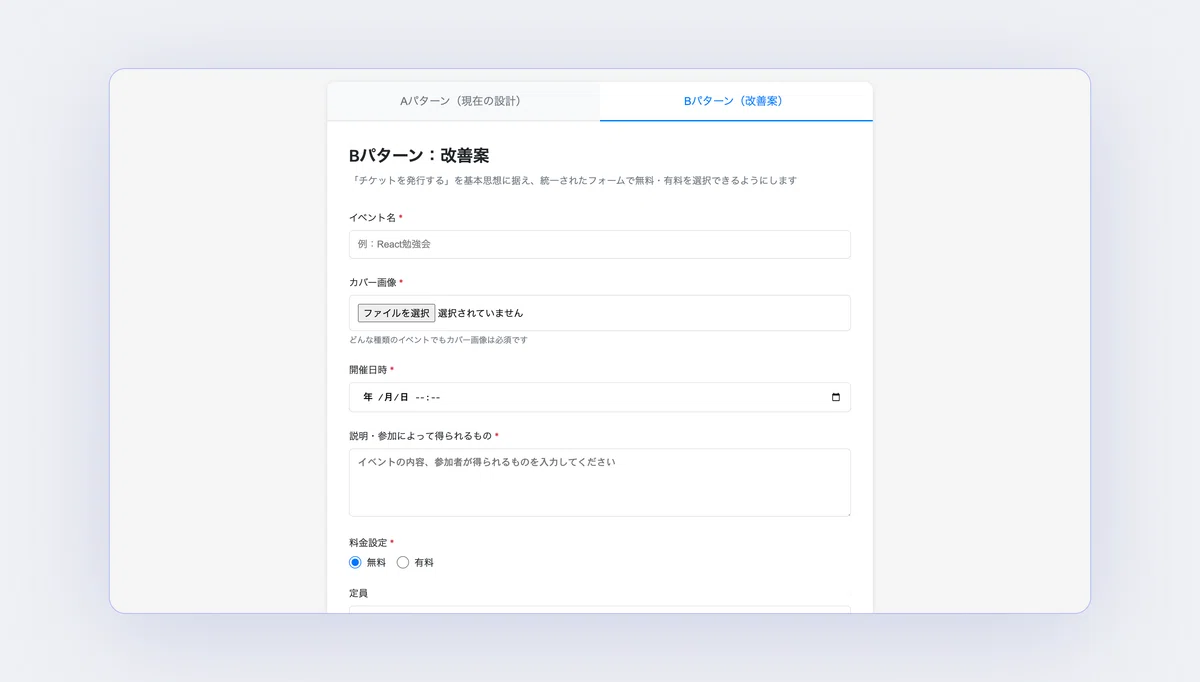Click the どんな種類のイベントでもカバー画像は必須です hint text
Image resolution: width=1200 pixels, height=682 pixels.
[x=438, y=340]
